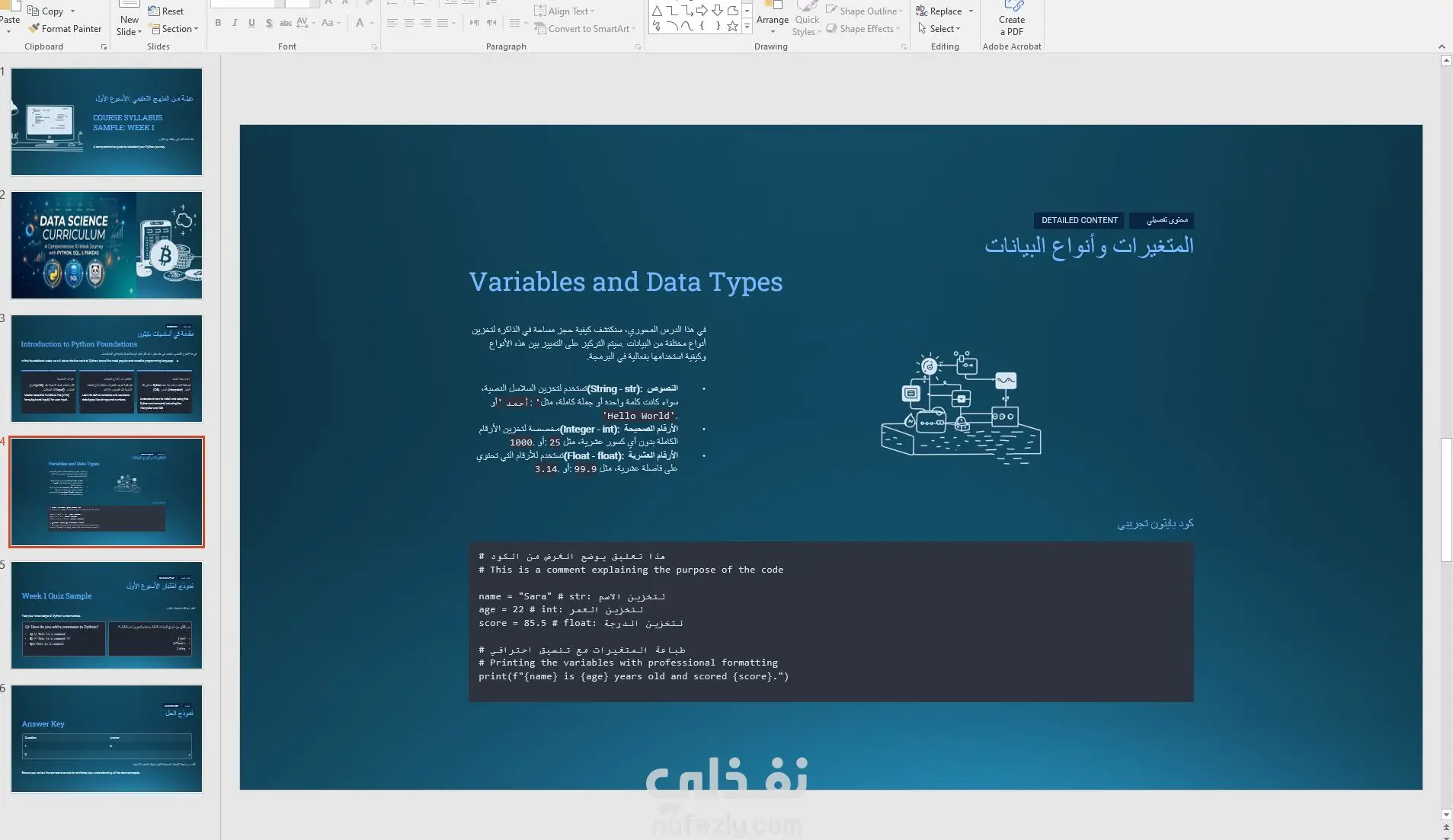The image size is (1453, 840).
Task: Open the Introduction to Python Foundations slide
Action: [107, 369]
